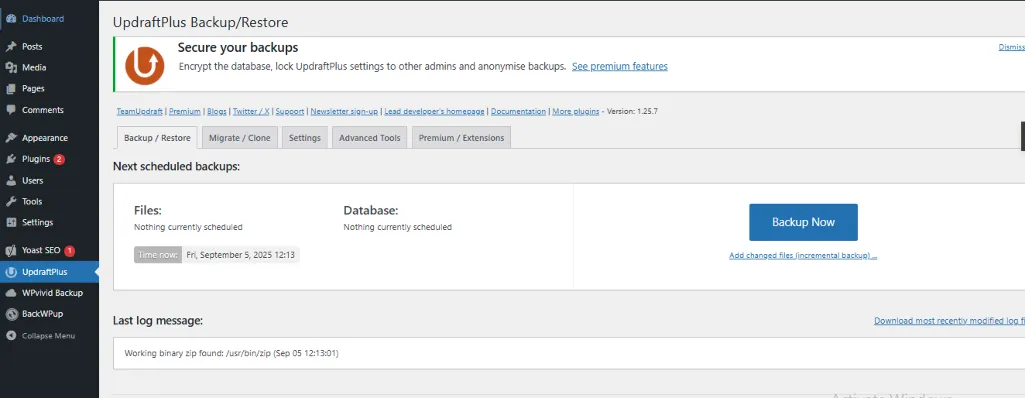The height and width of the screenshot is (398, 1025).
Task: Click the WPvivid Backup cloud icon
Action: 10,293
